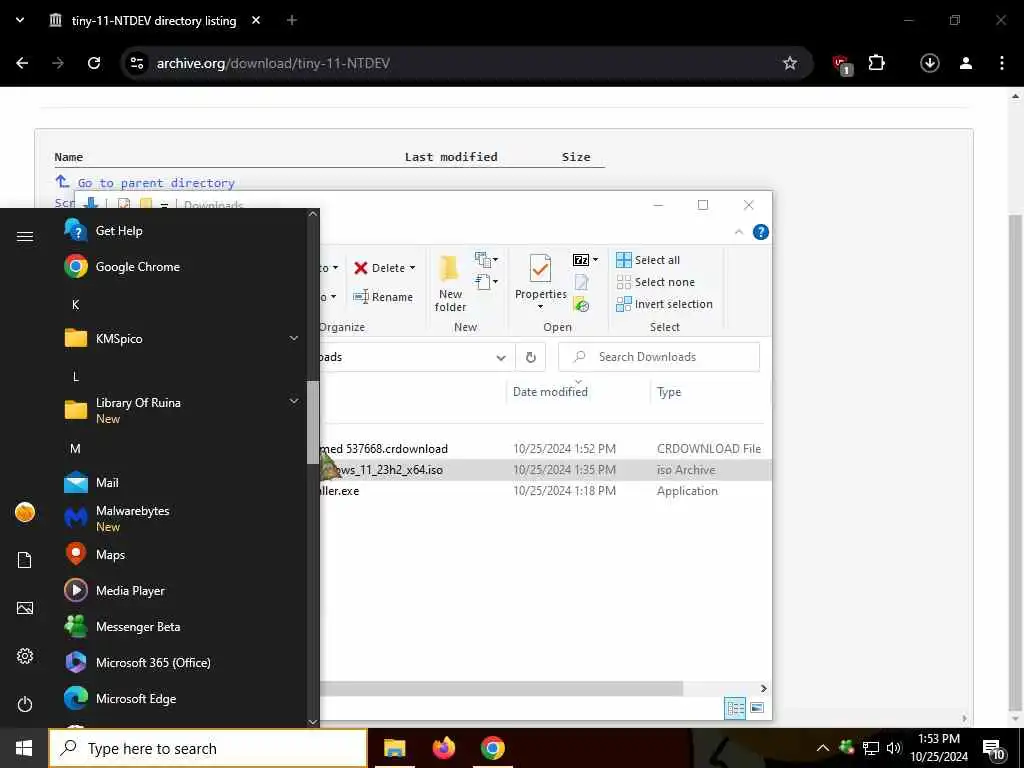The height and width of the screenshot is (768, 1024).
Task: Sort by Type column header
Action: click(x=669, y=392)
